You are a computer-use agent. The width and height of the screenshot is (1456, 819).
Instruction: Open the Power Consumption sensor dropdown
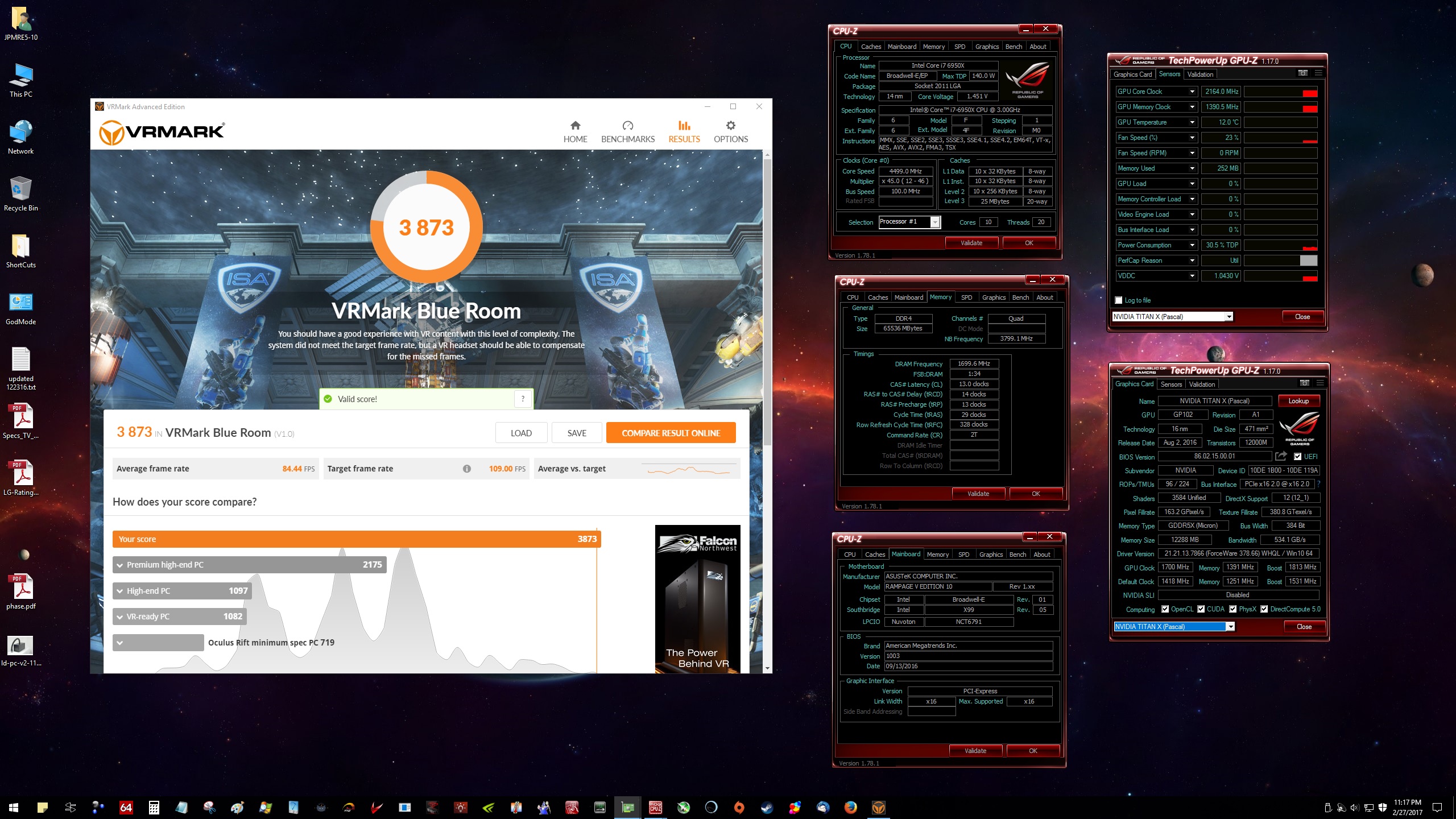pos(1192,245)
